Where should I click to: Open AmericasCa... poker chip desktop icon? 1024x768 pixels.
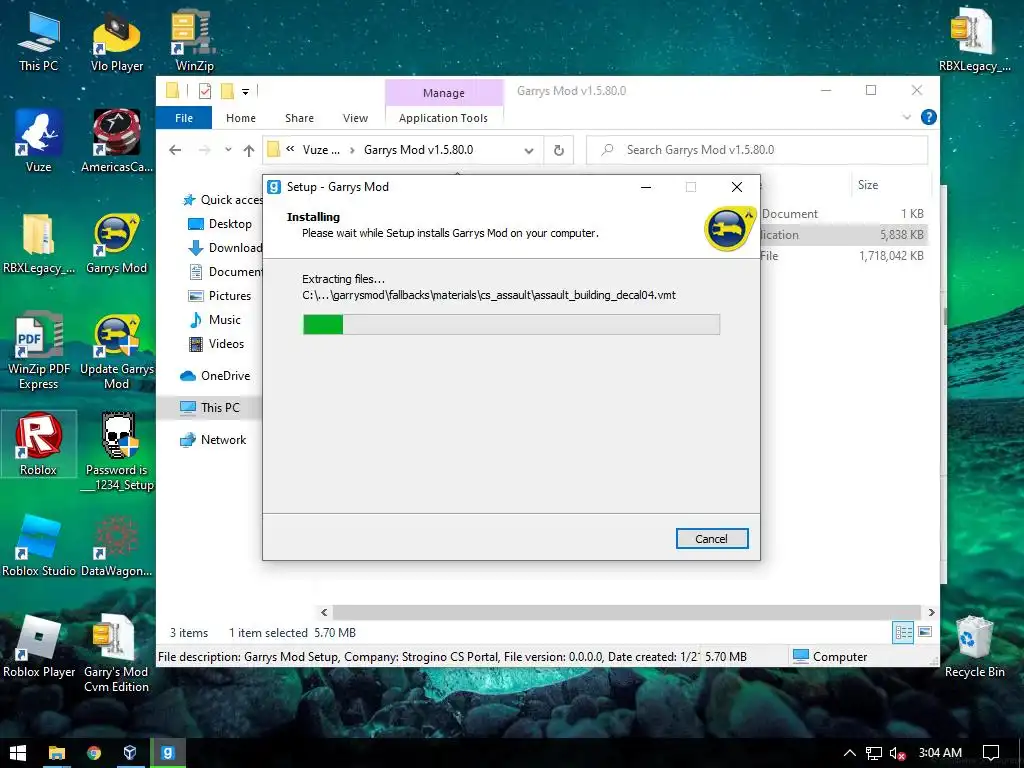point(117,141)
